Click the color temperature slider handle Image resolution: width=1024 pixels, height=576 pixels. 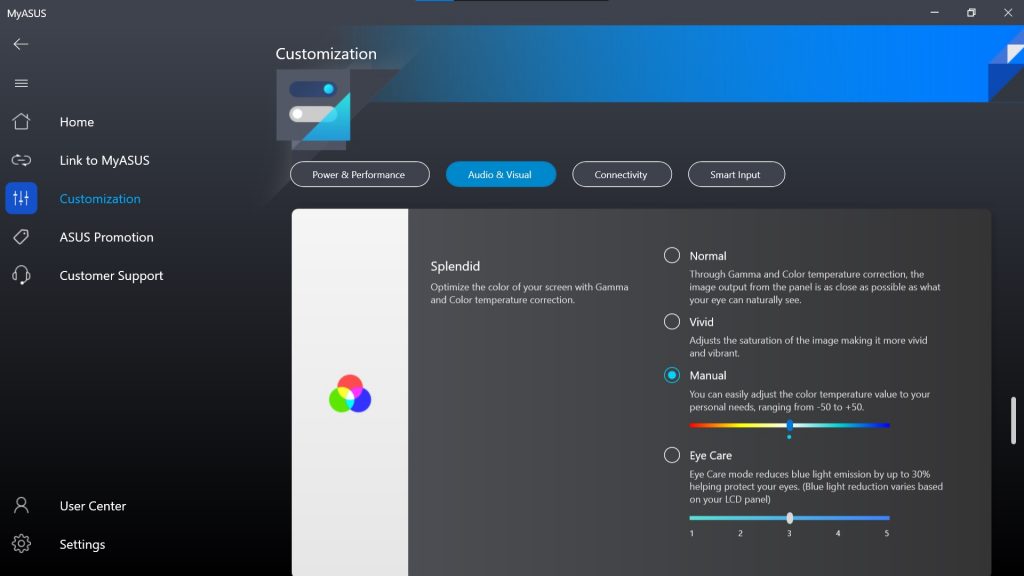point(790,426)
